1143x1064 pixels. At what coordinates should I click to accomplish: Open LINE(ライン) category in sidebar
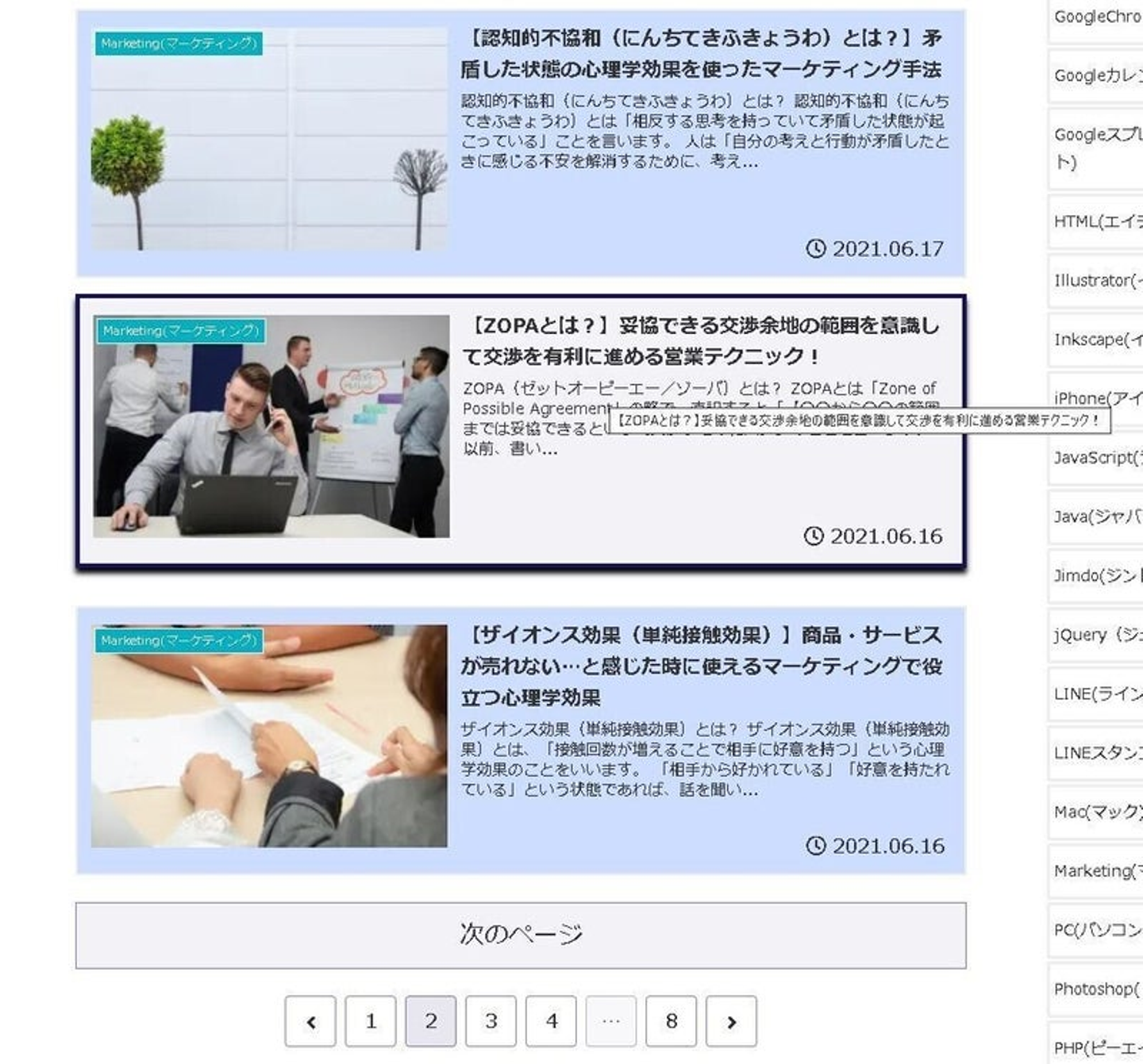click(x=1095, y=693)
